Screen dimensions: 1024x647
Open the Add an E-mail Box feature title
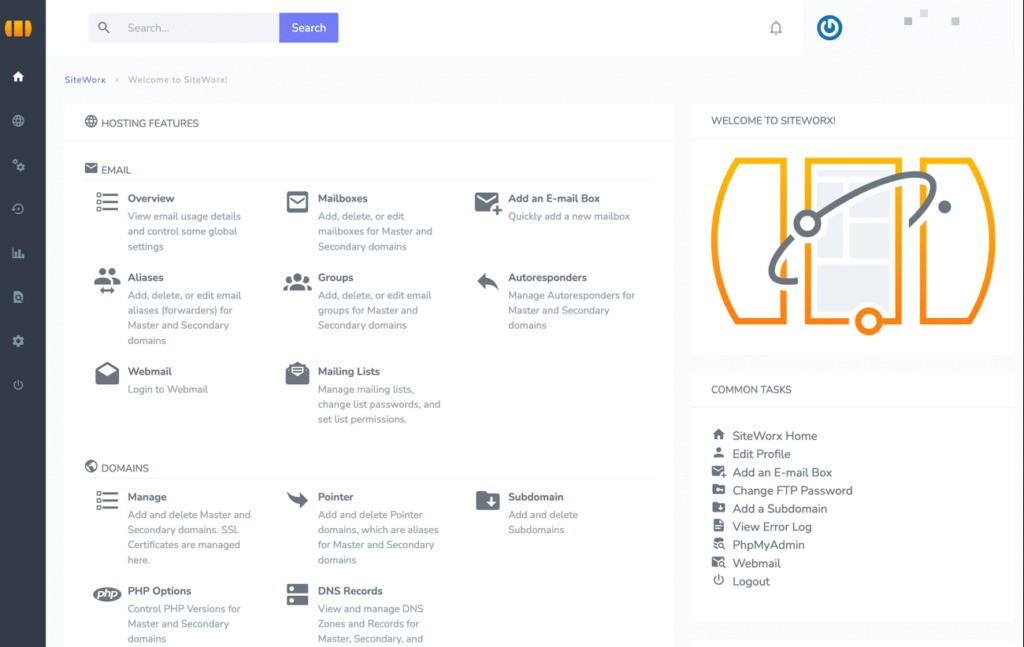tap(554, 198)
